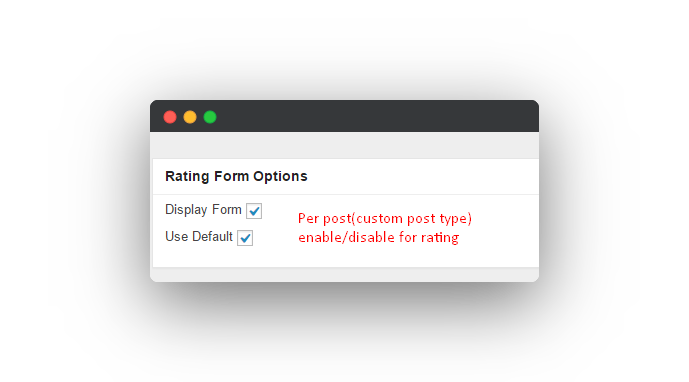Uncheck the Display Form checkbox
This screenshot has width=689, height=382.
pyautogui.click(x=254, y=211)
